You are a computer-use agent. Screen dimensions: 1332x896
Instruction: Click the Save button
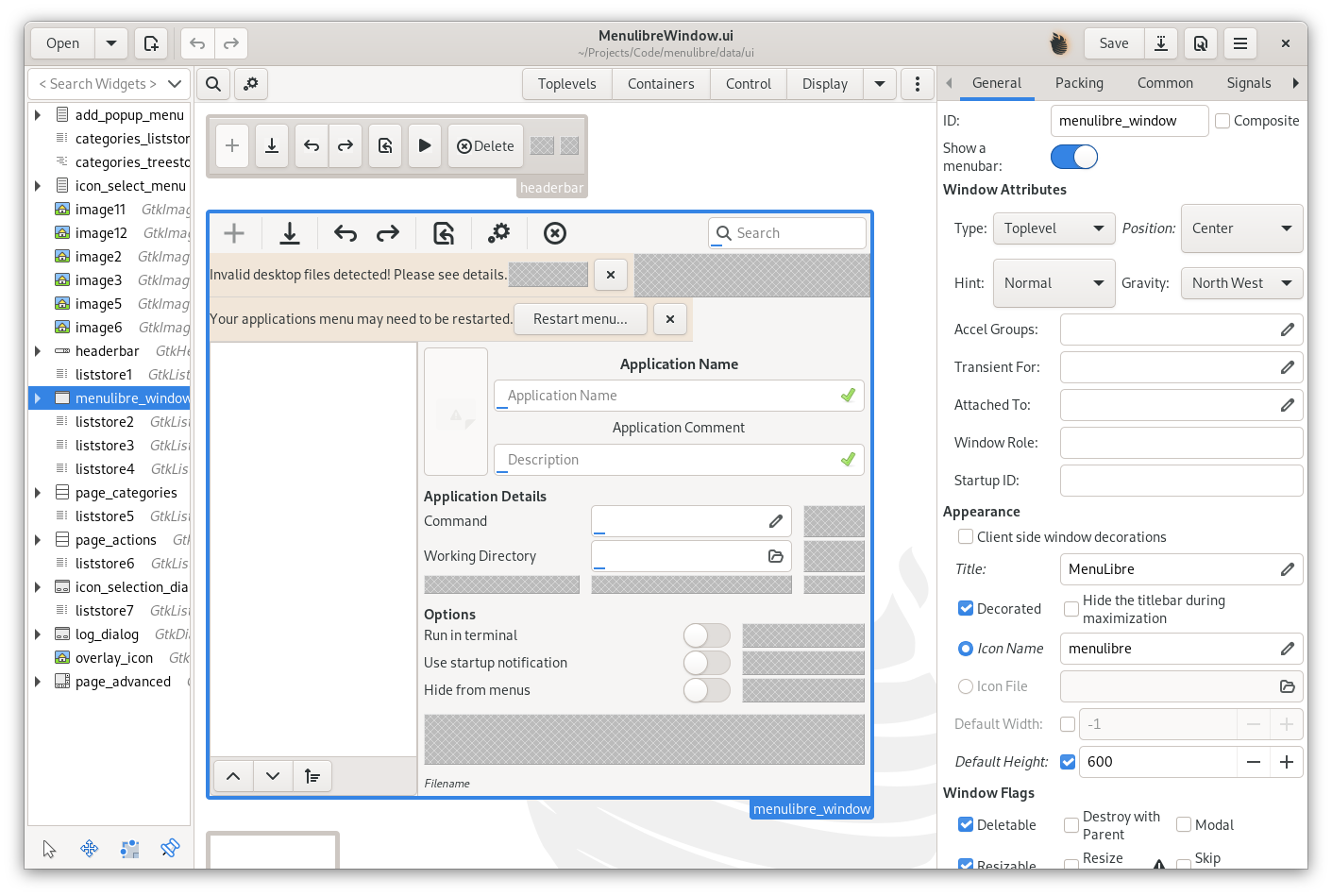pos(1113,42)
